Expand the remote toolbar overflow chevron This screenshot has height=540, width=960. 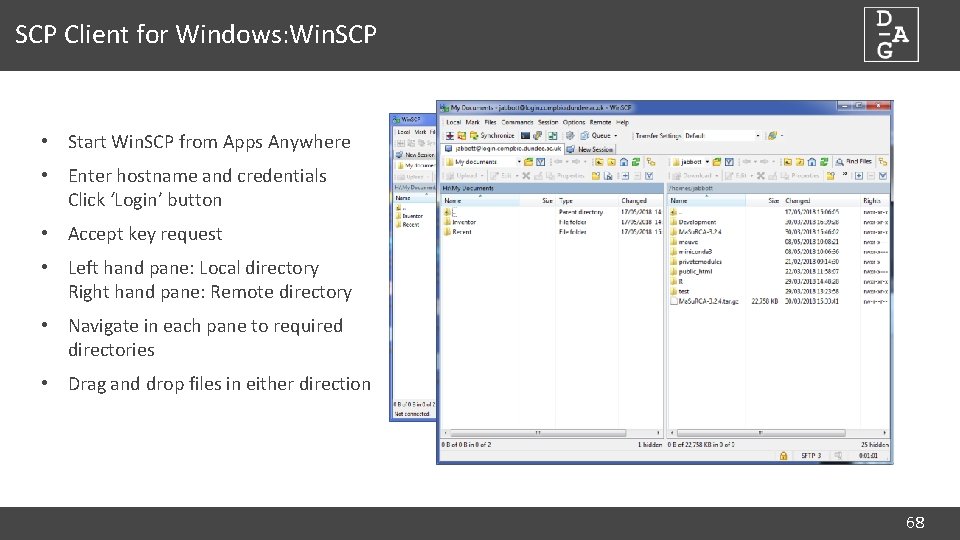pyautogui.click(x=845, y=174)
